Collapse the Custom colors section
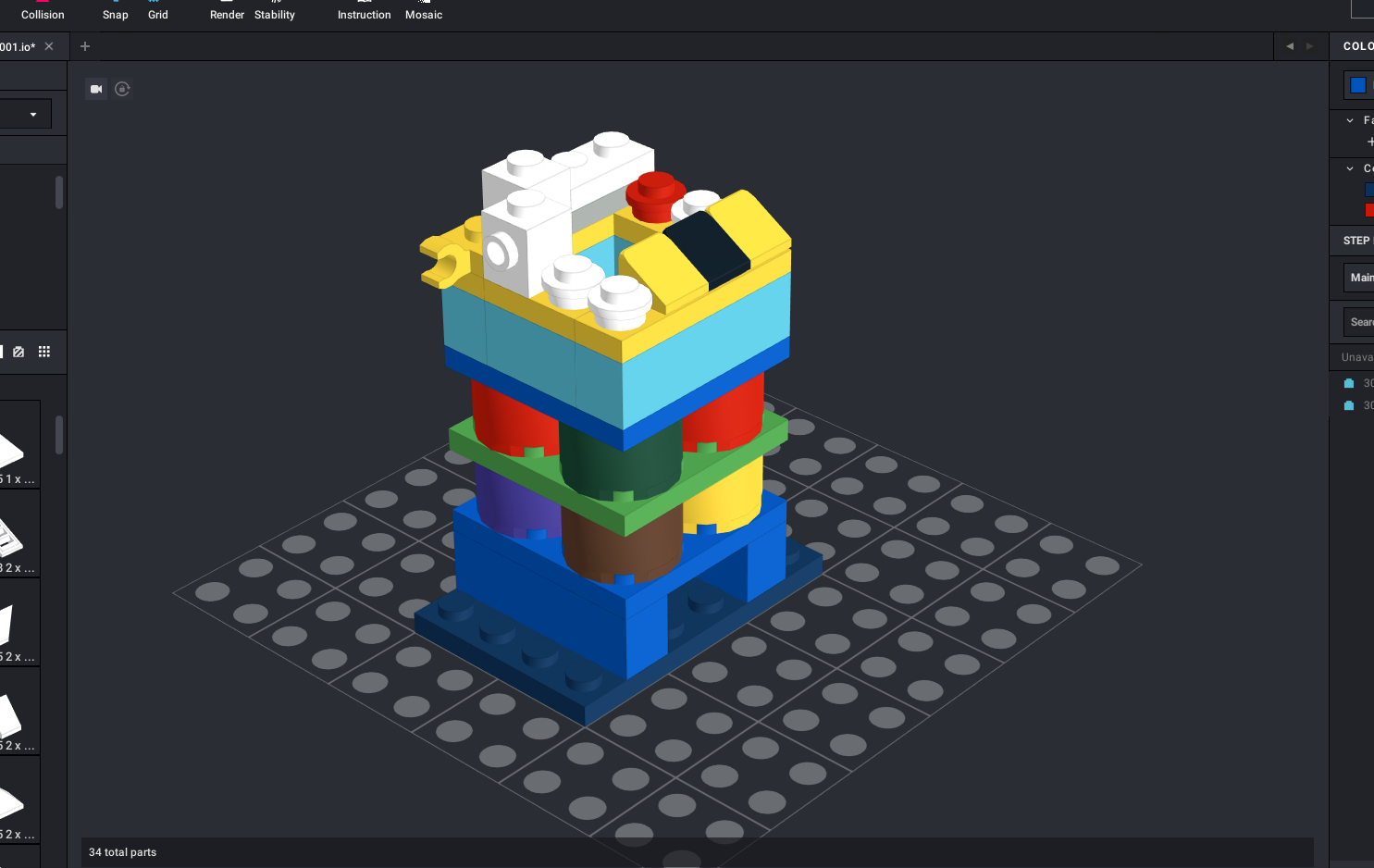 (1350, 167)
